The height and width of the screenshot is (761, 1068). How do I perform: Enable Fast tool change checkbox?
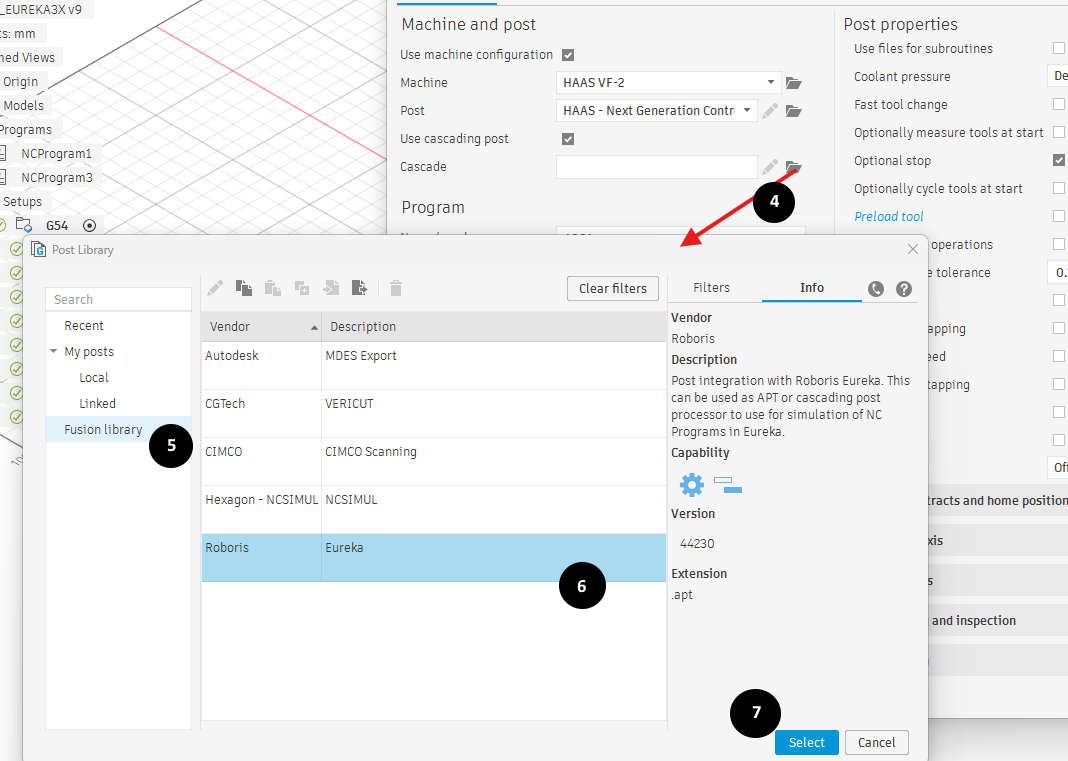pyautogui.click(x=1058, y=104)
